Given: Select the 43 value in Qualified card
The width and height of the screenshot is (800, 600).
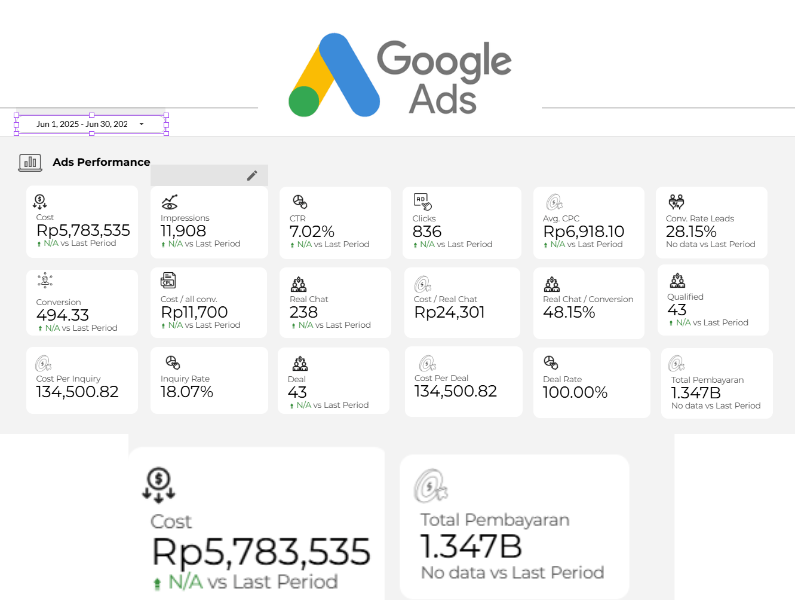Looking at the screenshot, I should [x=677, y=310].
